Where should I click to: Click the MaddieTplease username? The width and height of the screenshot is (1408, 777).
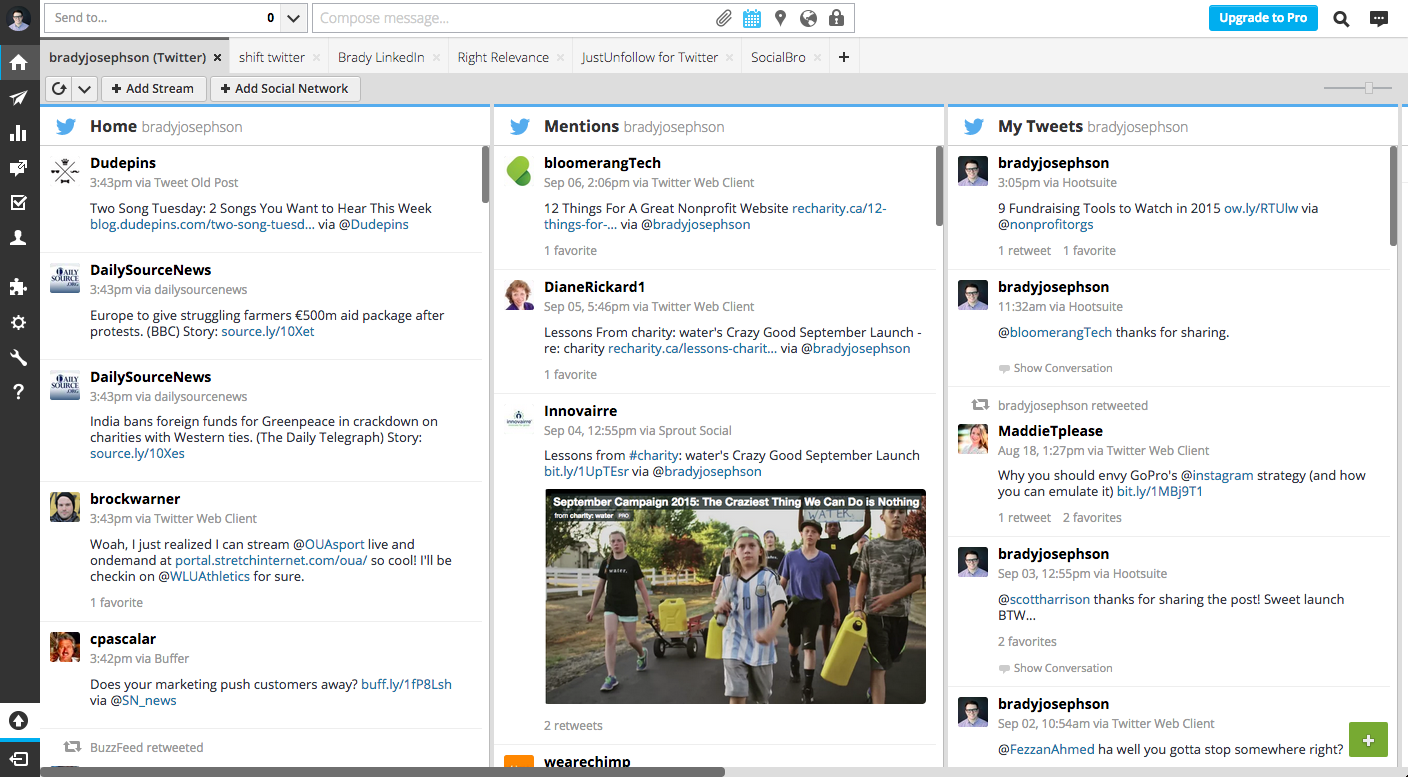click(1050, 430)
